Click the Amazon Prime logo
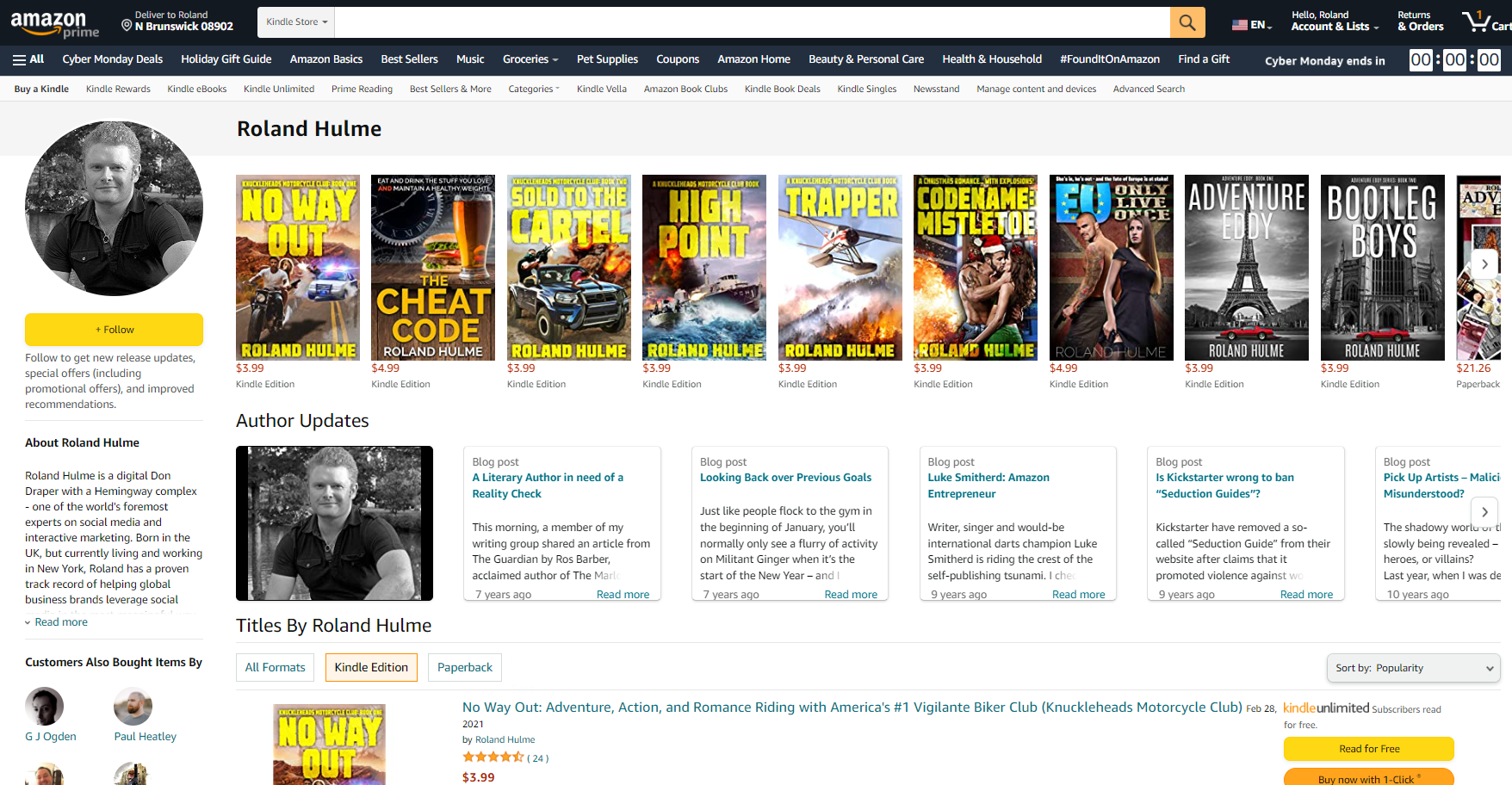 pyautogui.click(x=54, y=23)
